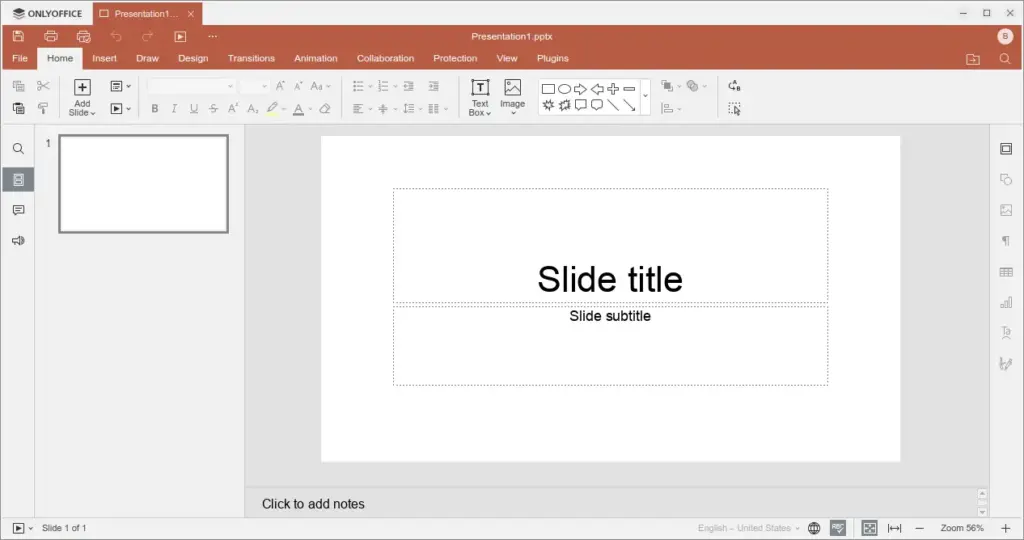Screen dimensions: 1024x540
Task: Switch to the Design tab
Action: 193,58
